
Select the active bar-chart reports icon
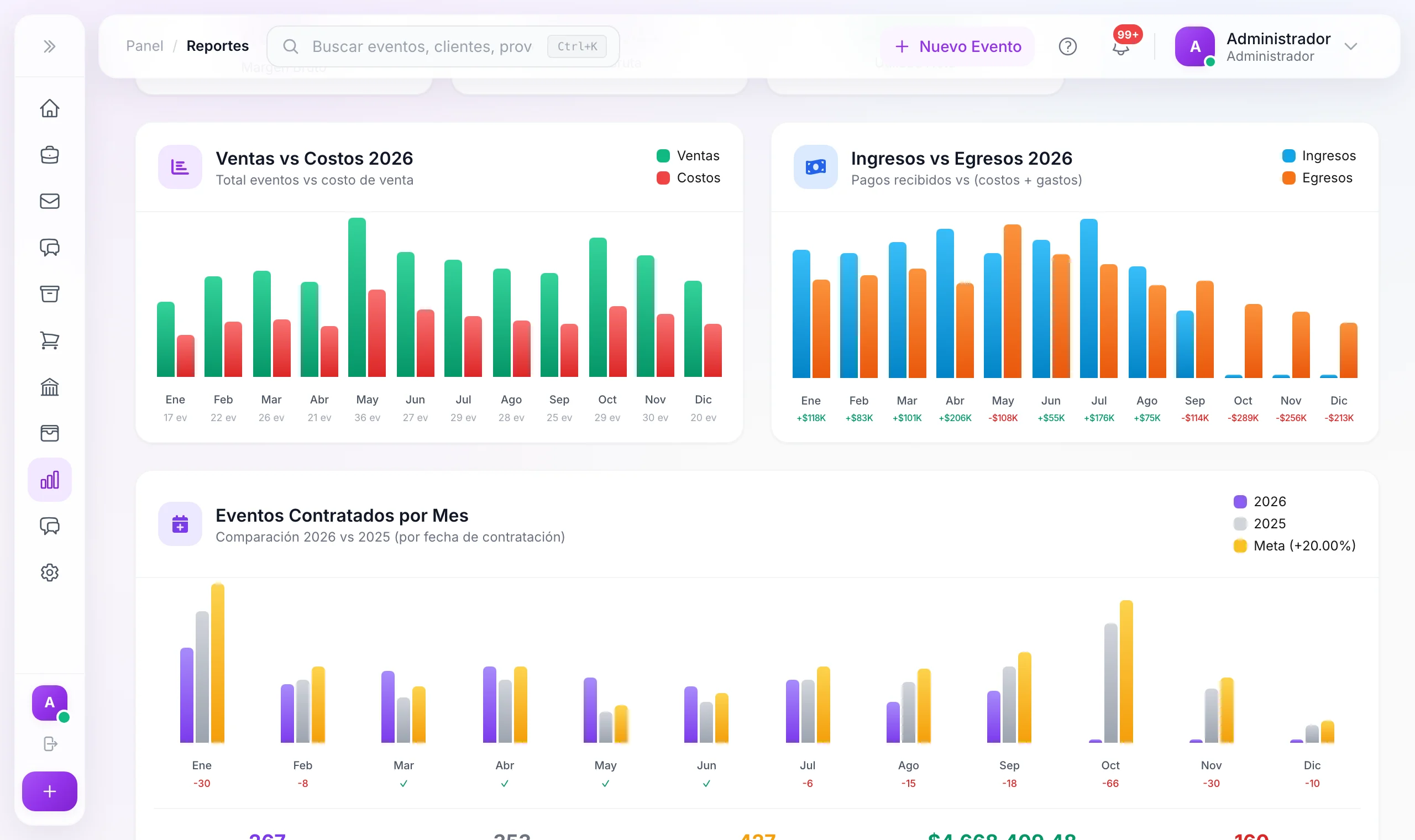coord(50,480)
